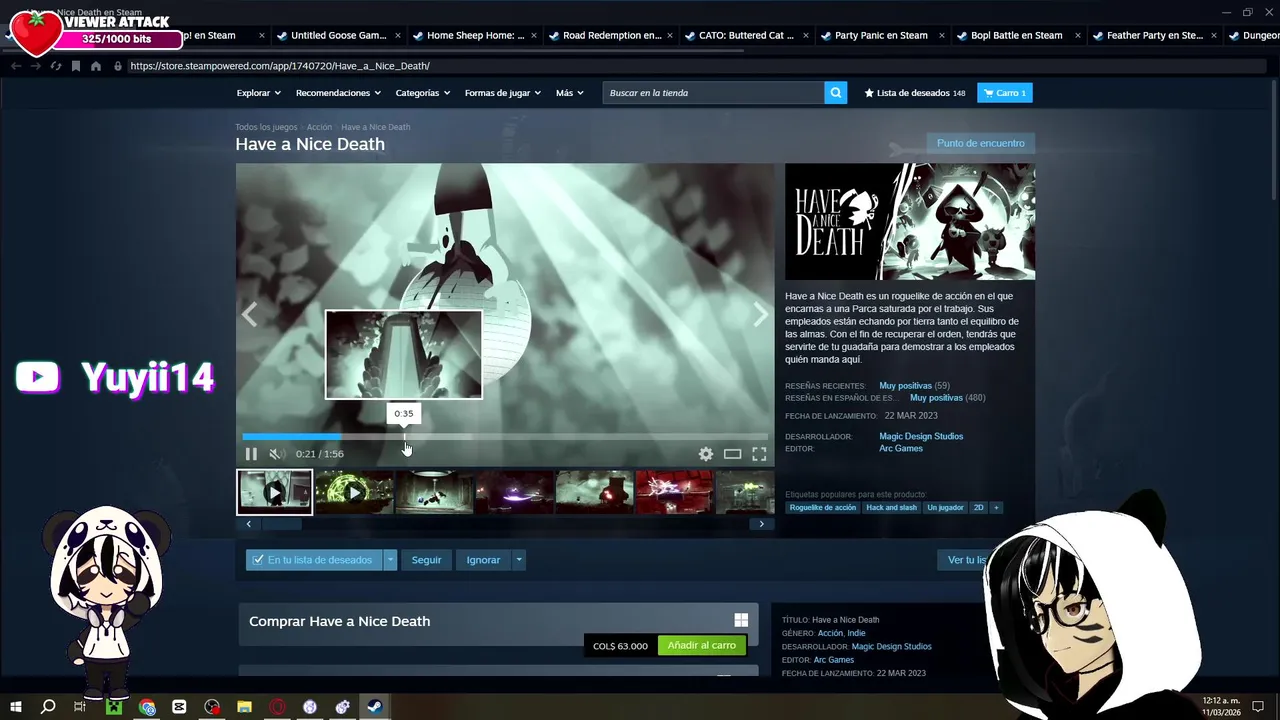Reload the page with the refresh icon
The width and height of the screenshot is (1280, 720).
[x=55, y=66]
